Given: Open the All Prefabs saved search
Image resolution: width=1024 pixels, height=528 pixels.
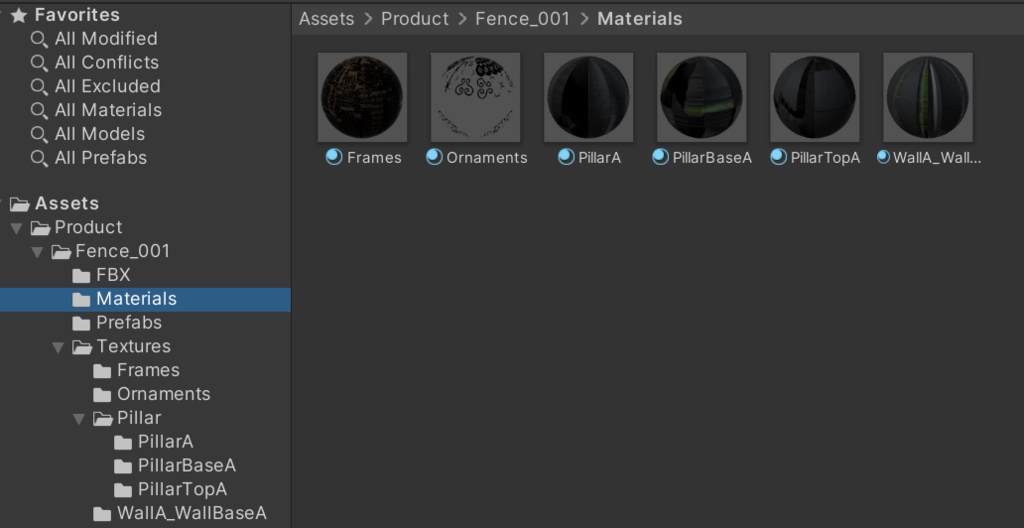Looking at the screenshot, I should [x=100, y=158].
